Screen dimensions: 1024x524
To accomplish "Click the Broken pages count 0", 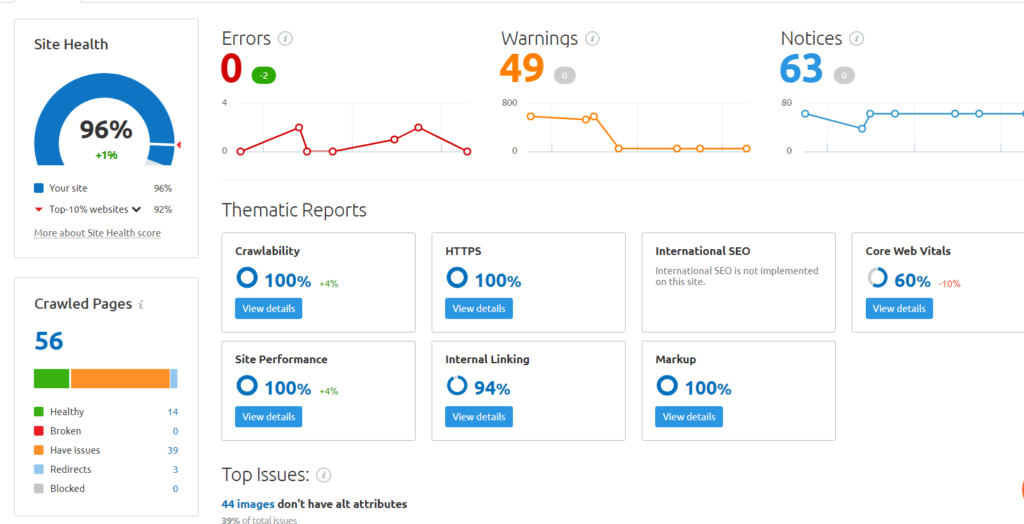I will pyautogui.click(x=175, y=431).
